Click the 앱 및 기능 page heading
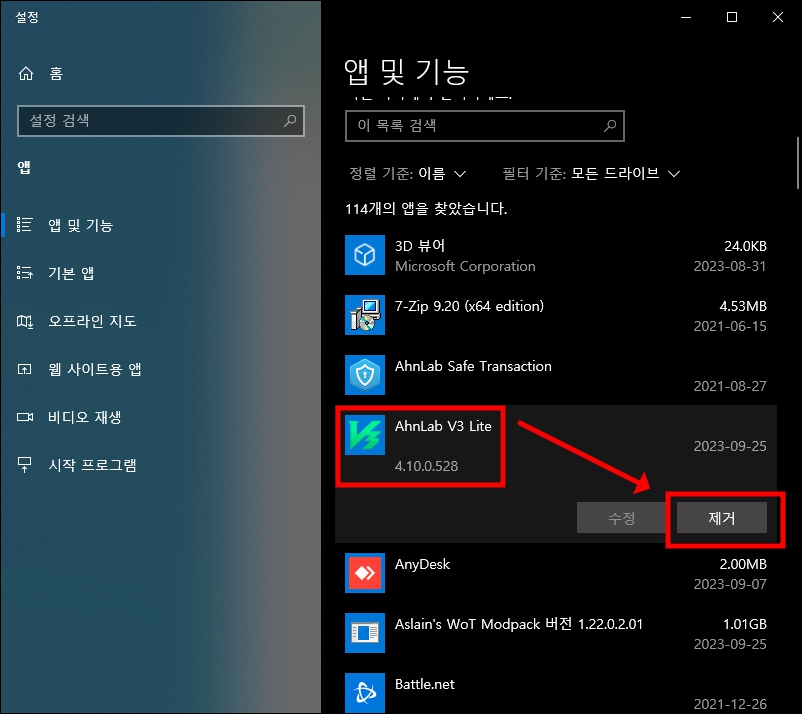The height and width of the screenshot is (714, 802). tap(407, 72)
